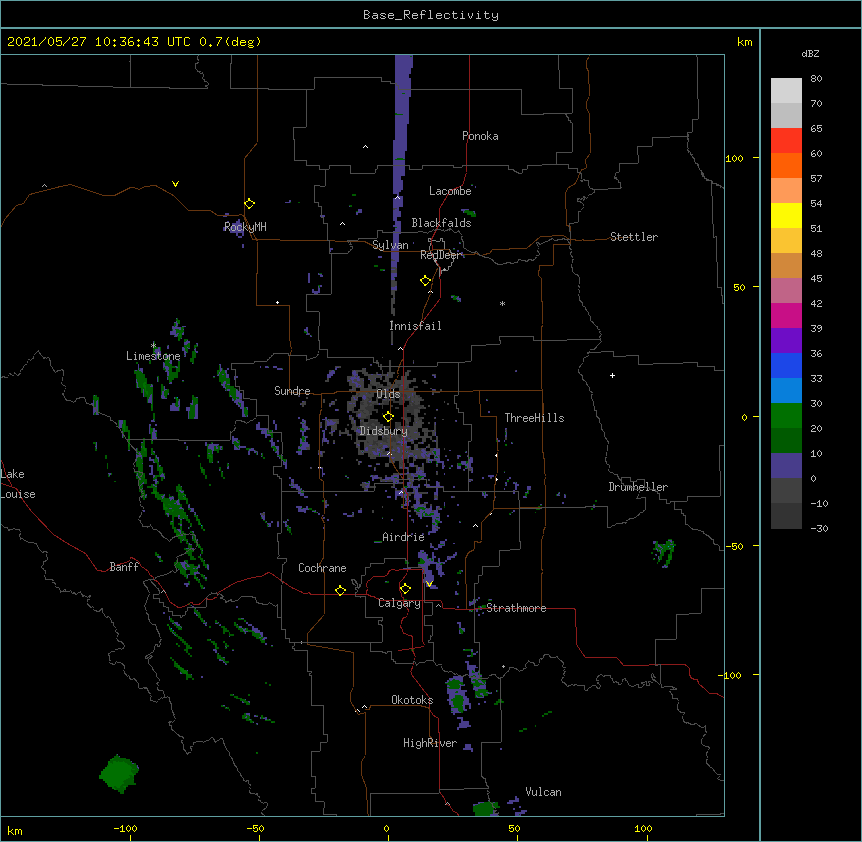Viewport: 862px width, 842px height.
Task: Click the asterisk marker east of Innisfail
Action: pos(502,303)
